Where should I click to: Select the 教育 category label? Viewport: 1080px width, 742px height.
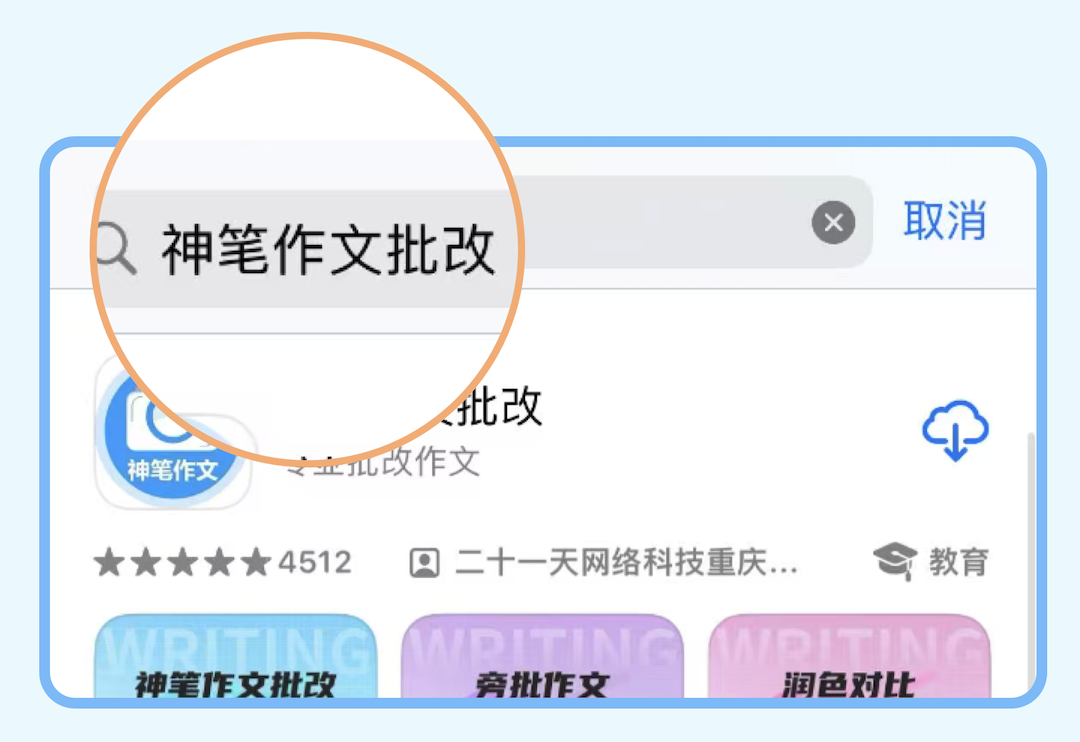coord(959,562)
